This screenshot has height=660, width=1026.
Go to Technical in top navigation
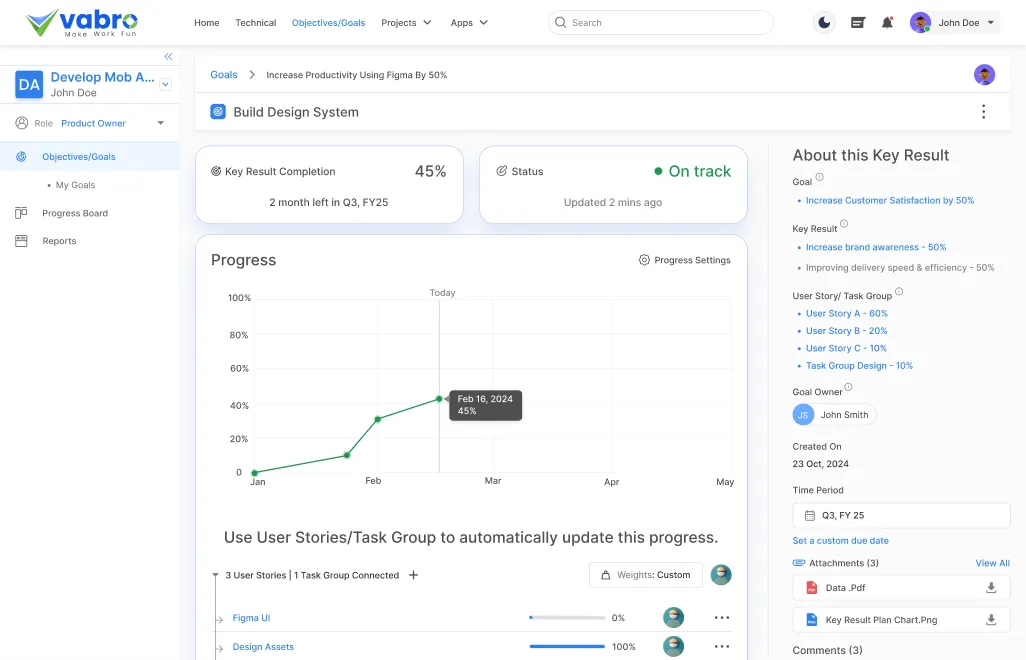click(256, 23)
